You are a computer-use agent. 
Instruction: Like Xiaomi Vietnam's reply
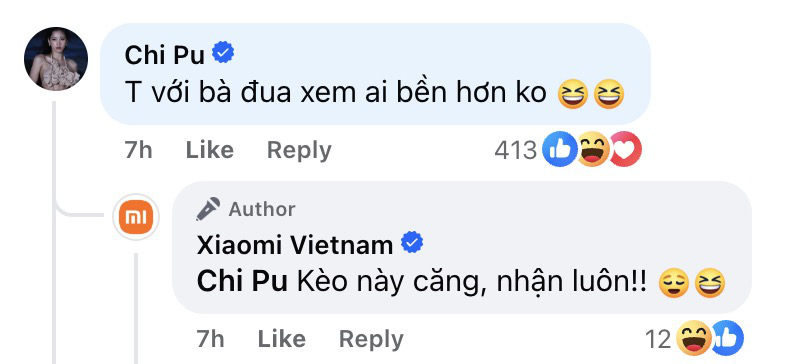coord(282,339)
